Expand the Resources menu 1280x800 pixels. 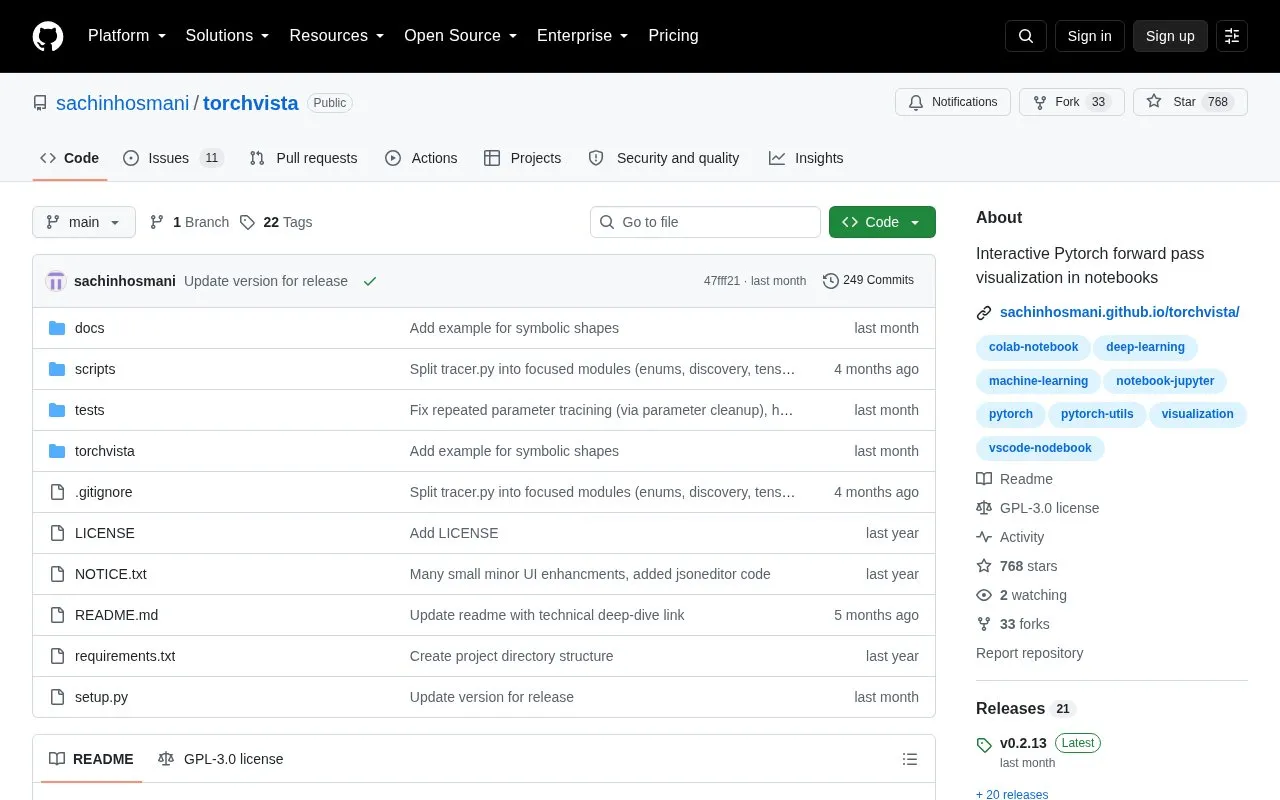(x=337, y=36)
